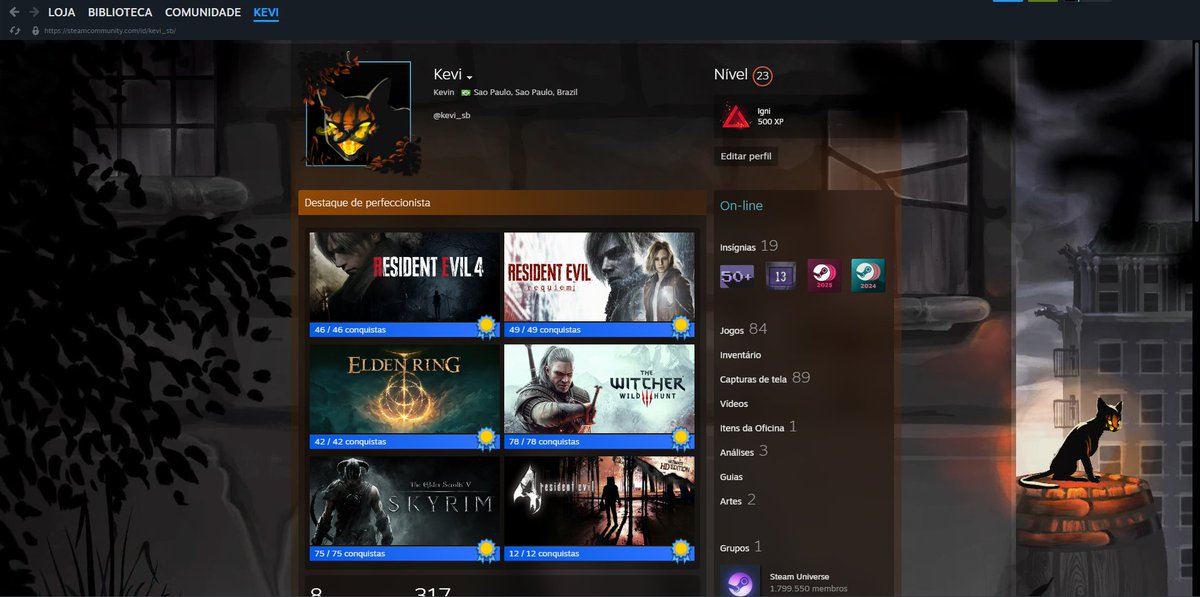Screen dimensions: 1200x597
Task: Open The Witcher Wild Hunt thumbnail
Action: click(x=599, y=389)
